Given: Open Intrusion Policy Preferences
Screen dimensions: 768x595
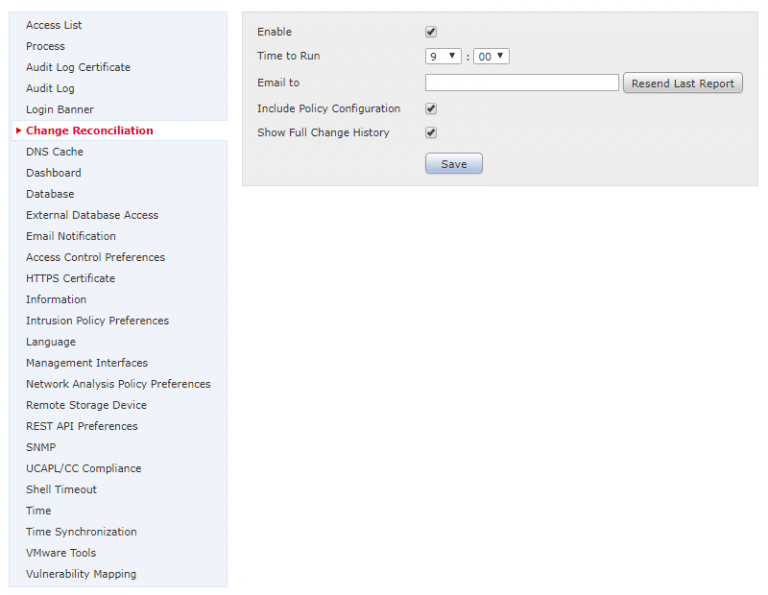Looking at the screenshot, I should tap(97, 320).
